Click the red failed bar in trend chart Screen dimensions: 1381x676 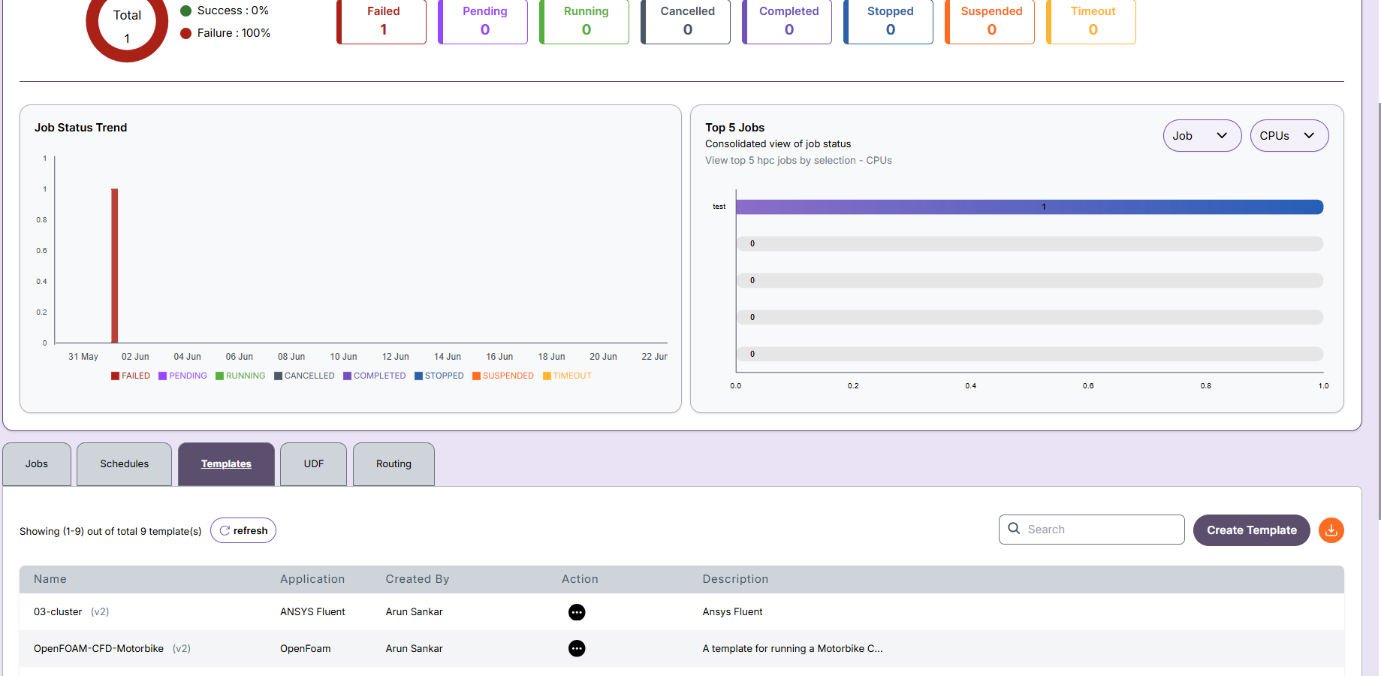point(115,266)
